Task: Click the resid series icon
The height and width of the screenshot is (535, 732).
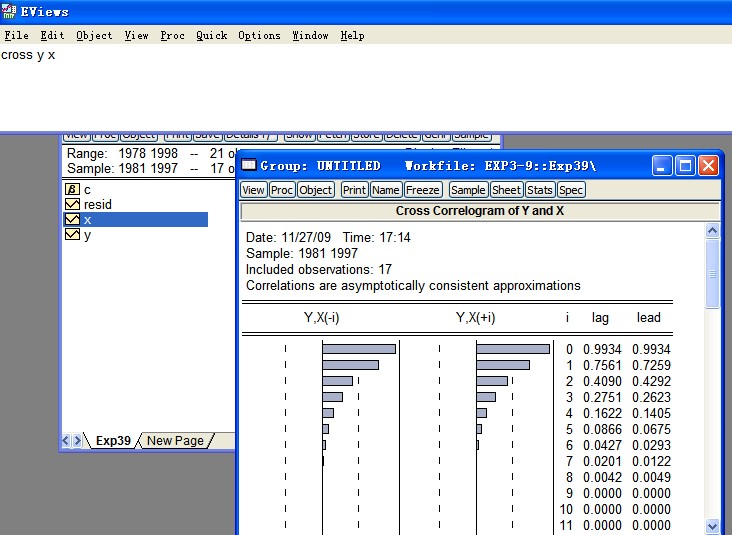Action: coord(72,205)
